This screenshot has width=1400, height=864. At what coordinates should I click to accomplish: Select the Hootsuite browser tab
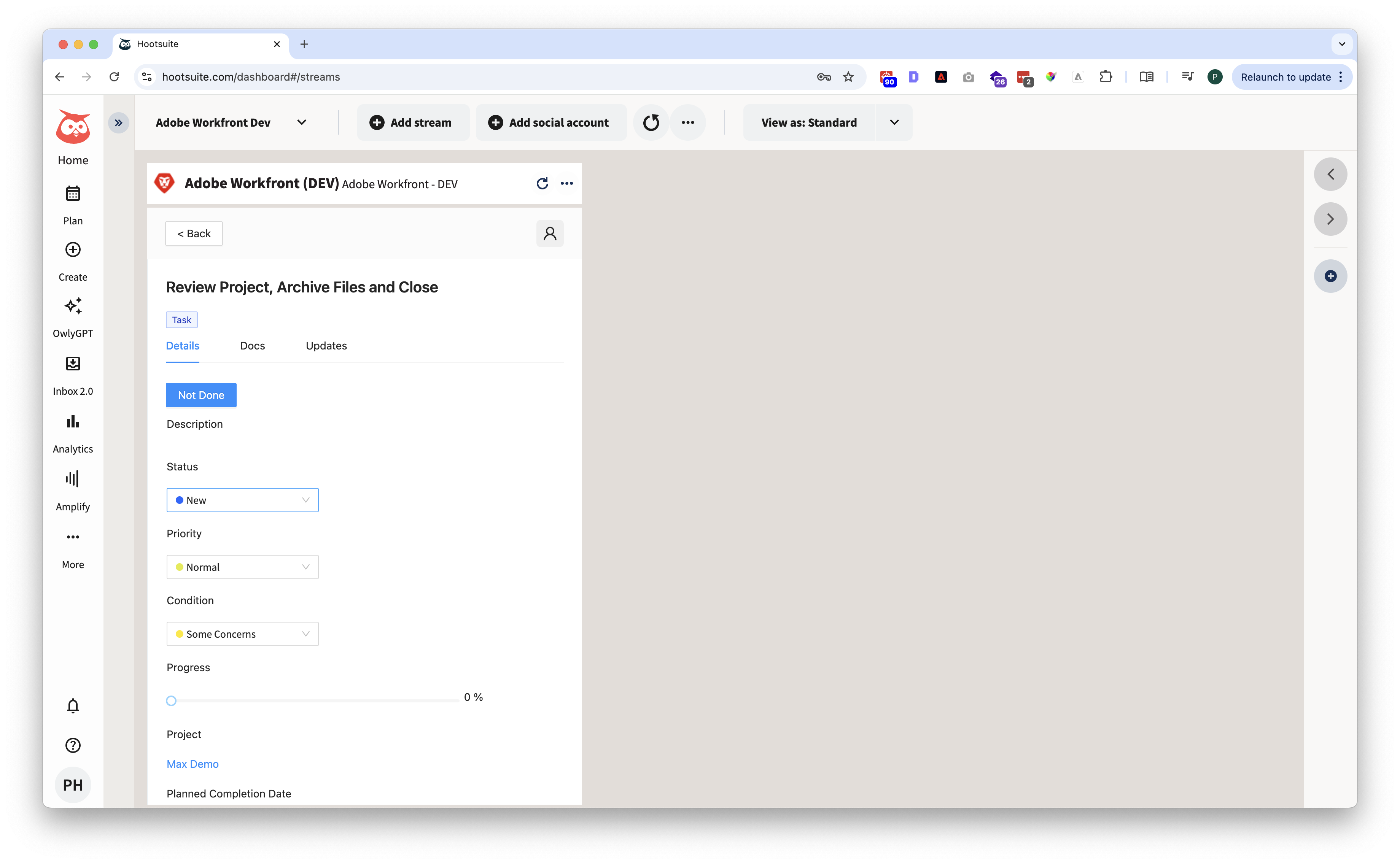coord(200,44)
